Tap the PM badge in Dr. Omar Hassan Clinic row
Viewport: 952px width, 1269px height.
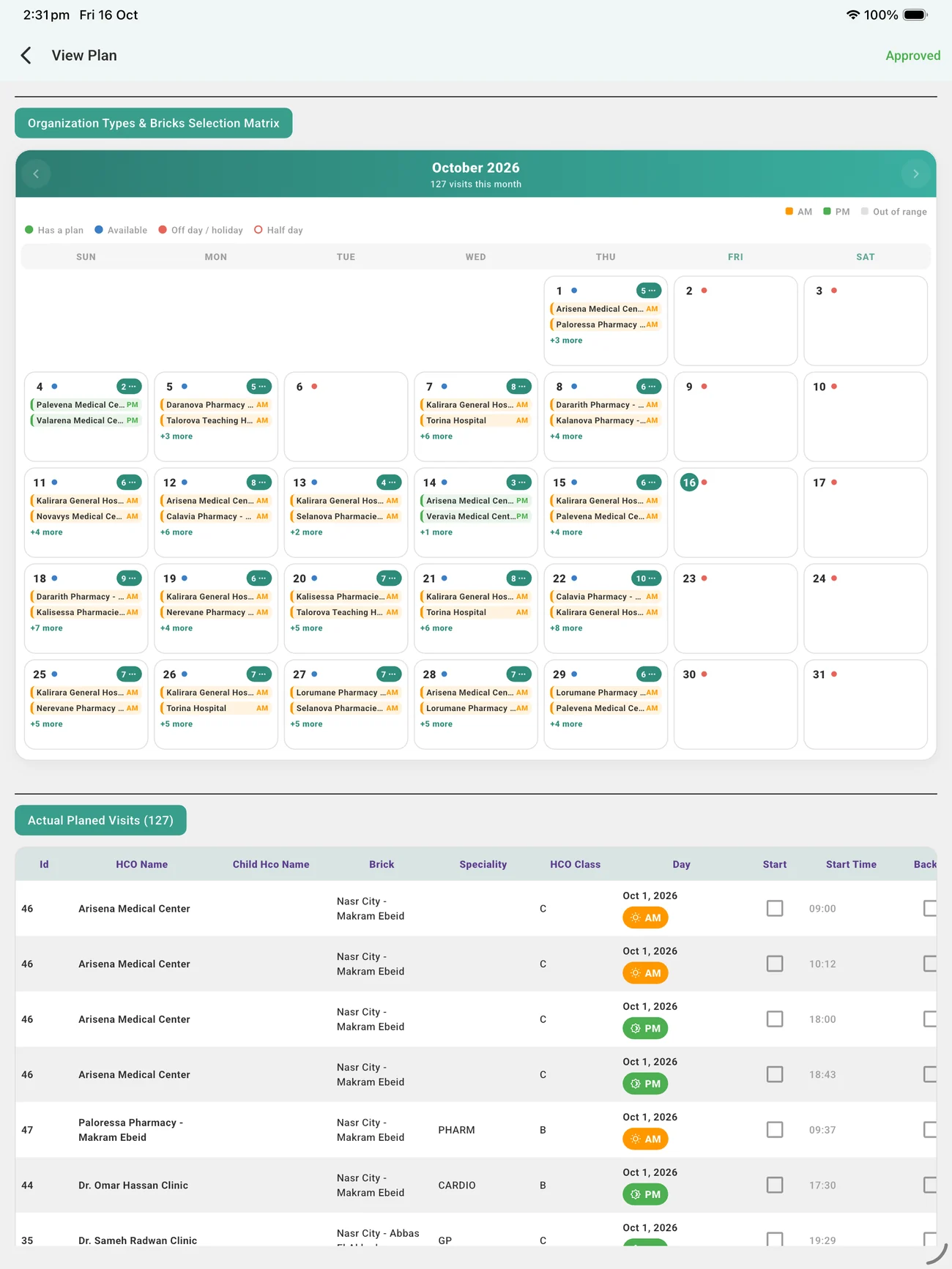point(645,1194)
